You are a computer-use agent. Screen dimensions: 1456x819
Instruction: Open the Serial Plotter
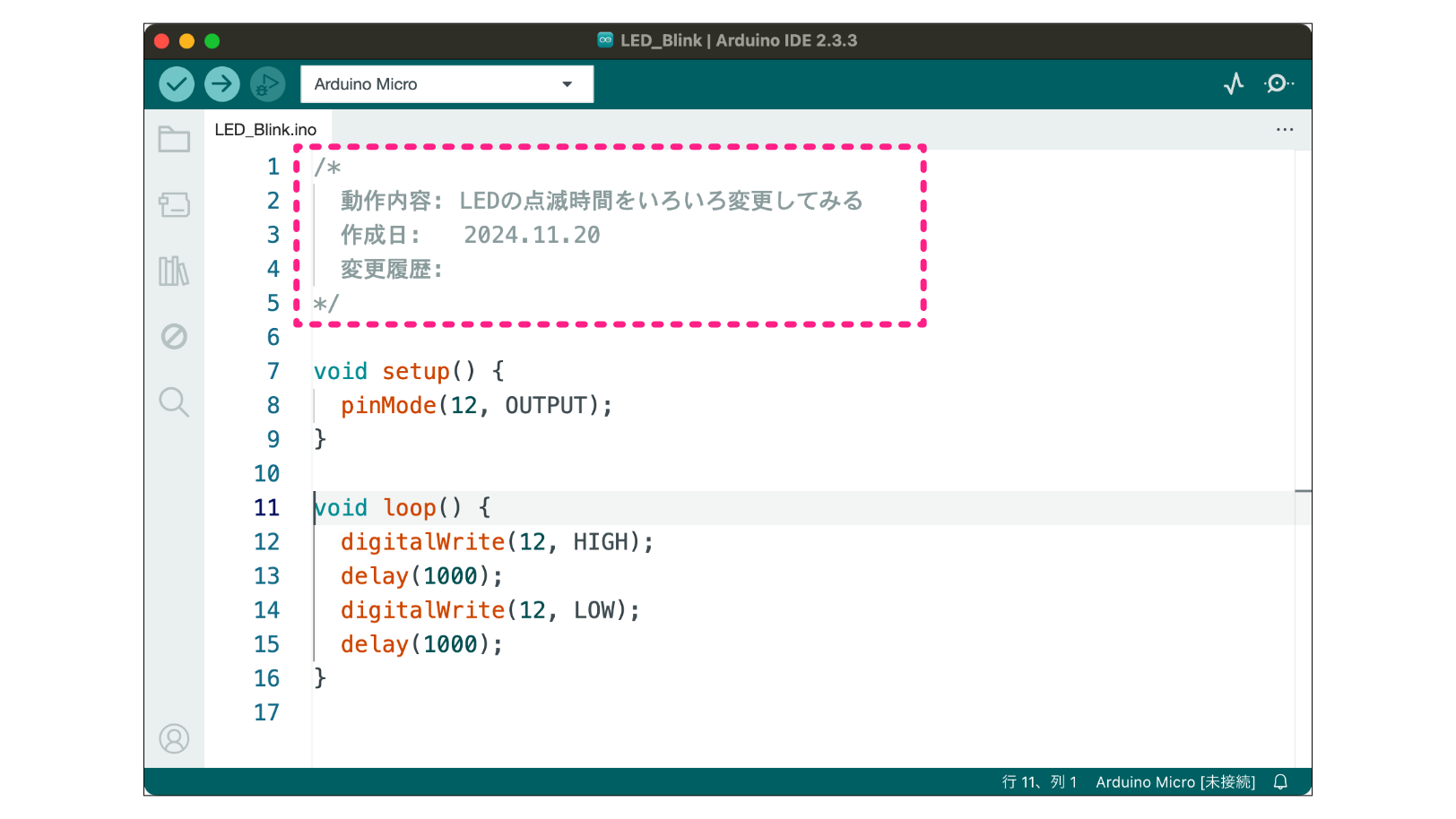pos(1234,83)
